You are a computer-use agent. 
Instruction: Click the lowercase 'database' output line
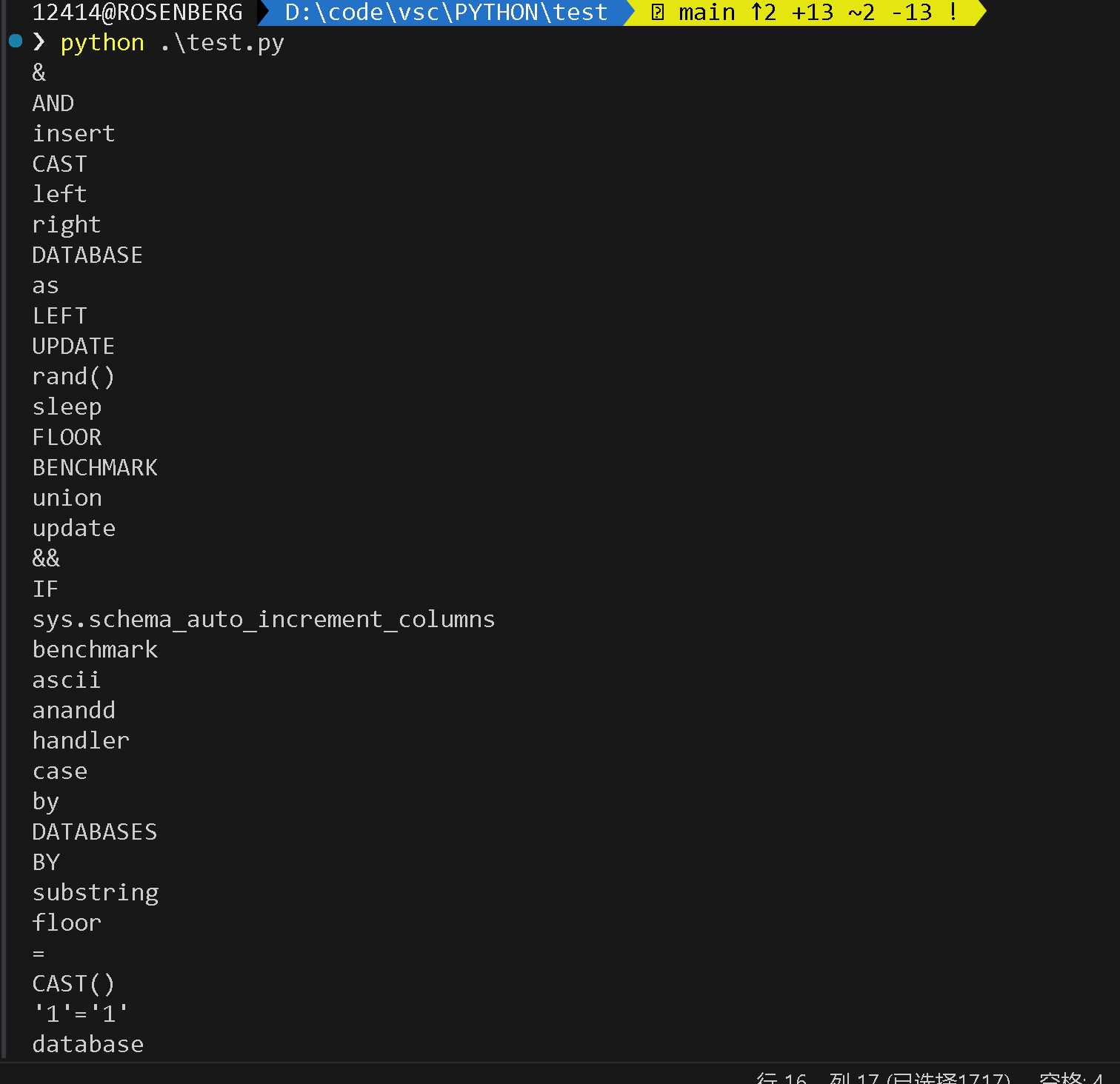pos(88,1044)
